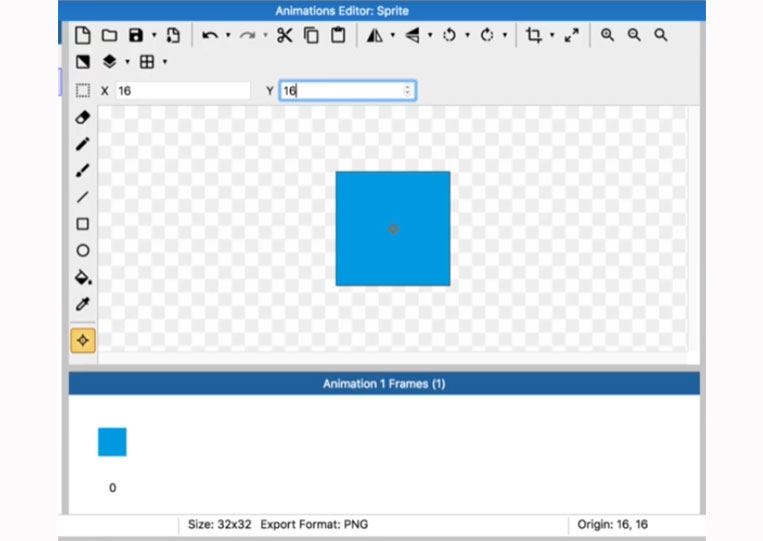
Task: Click the frame label 0
Action: tap(112, 488)
